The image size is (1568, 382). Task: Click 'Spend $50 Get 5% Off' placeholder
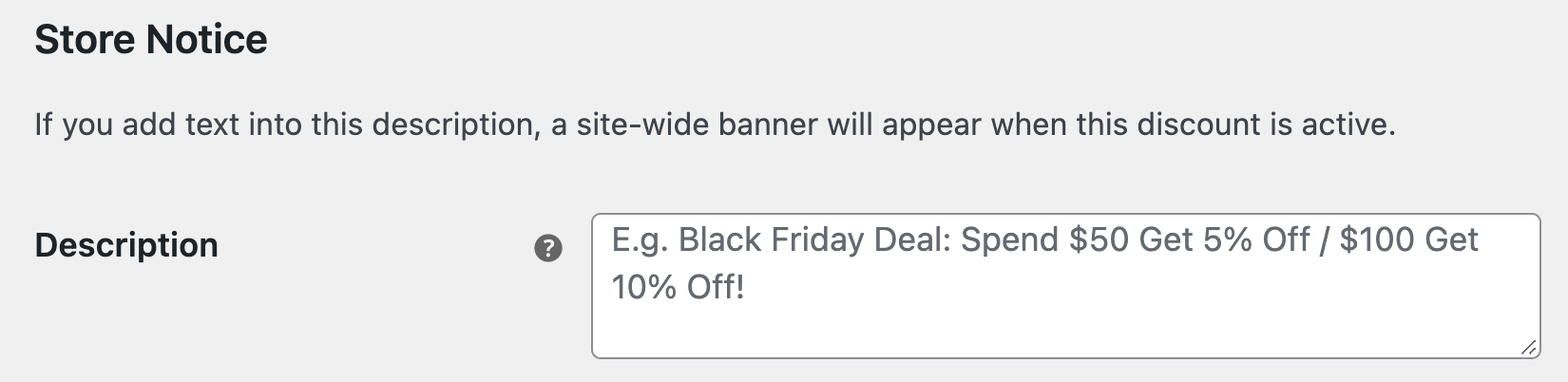1136,239
